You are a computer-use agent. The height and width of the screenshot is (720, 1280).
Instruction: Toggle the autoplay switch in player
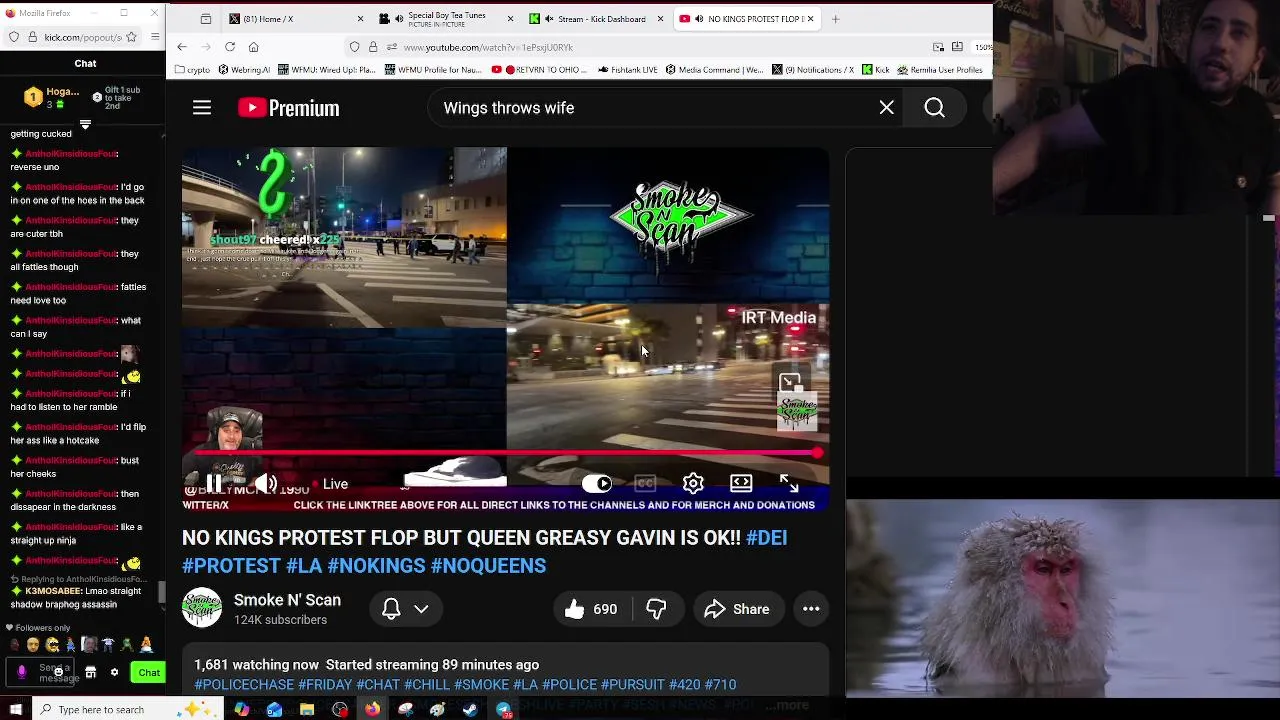pyautogui.click(x=597, y=484)
